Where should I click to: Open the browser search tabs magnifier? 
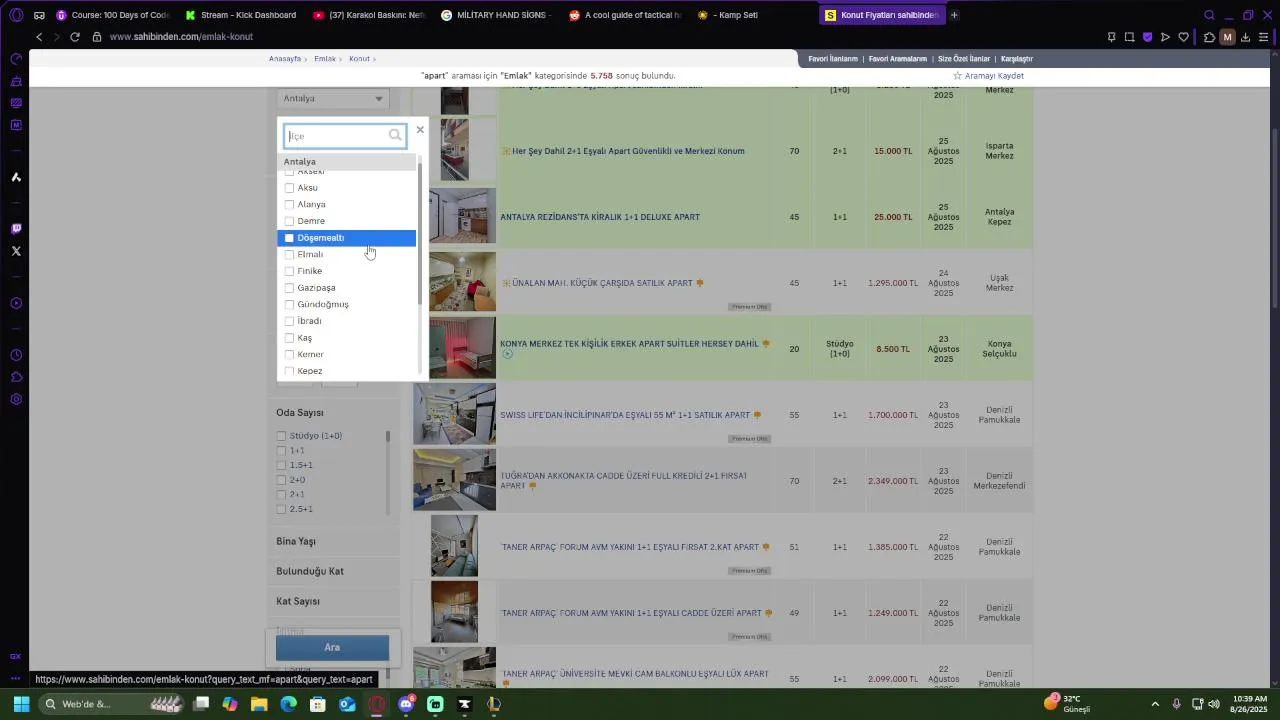(1209, 15)
